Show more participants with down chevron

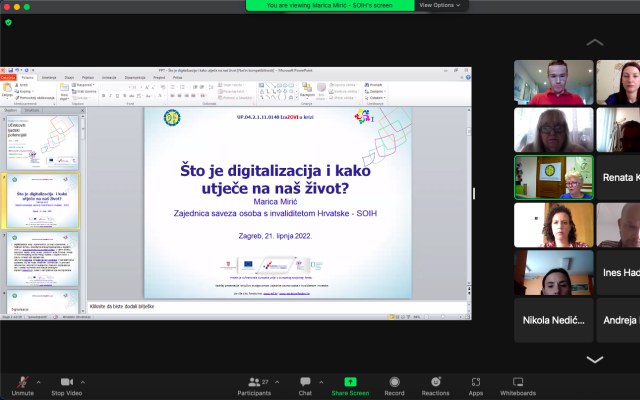click(x=595, y=360)
